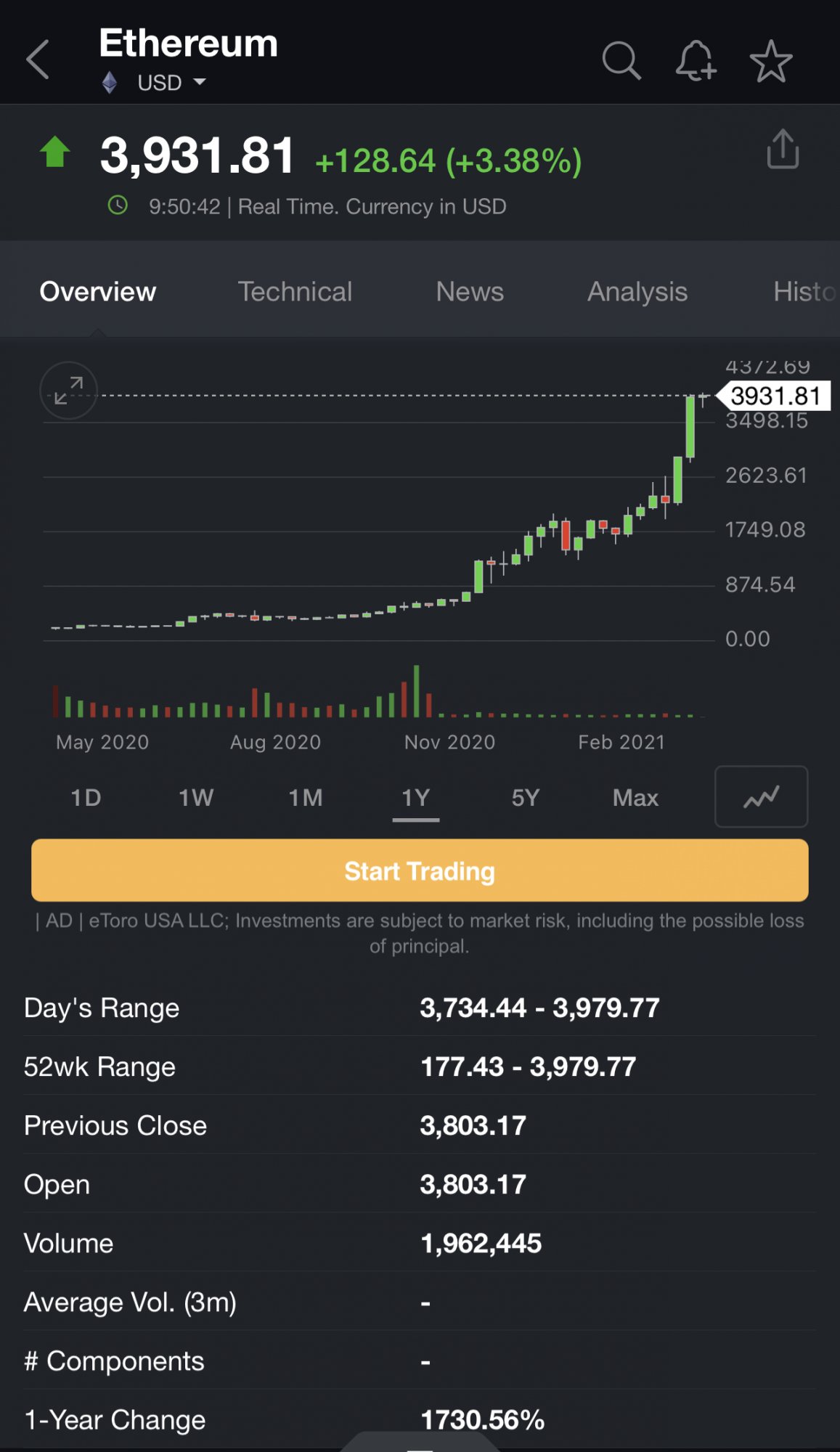
Task: Switch chart type with line chart icon
Action: click(761, 796)
